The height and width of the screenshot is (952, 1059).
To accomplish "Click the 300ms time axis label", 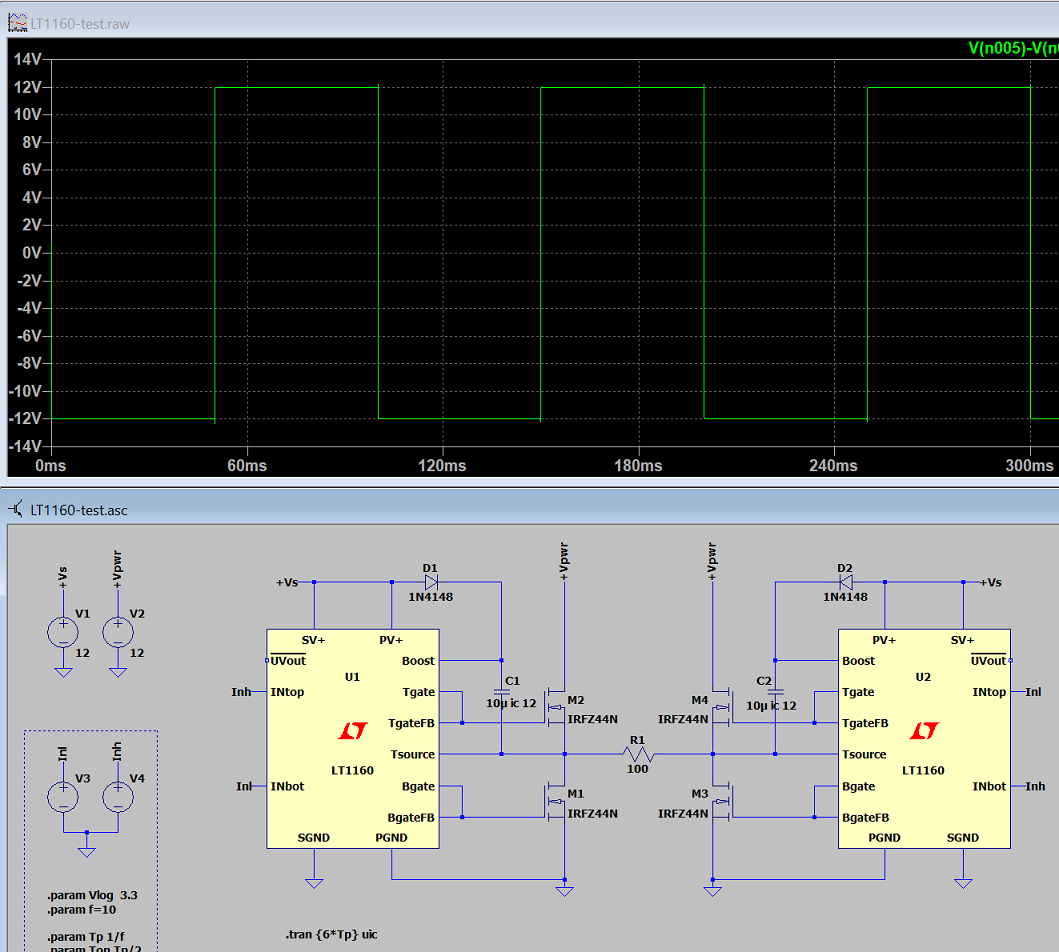I will point(1029,465).
